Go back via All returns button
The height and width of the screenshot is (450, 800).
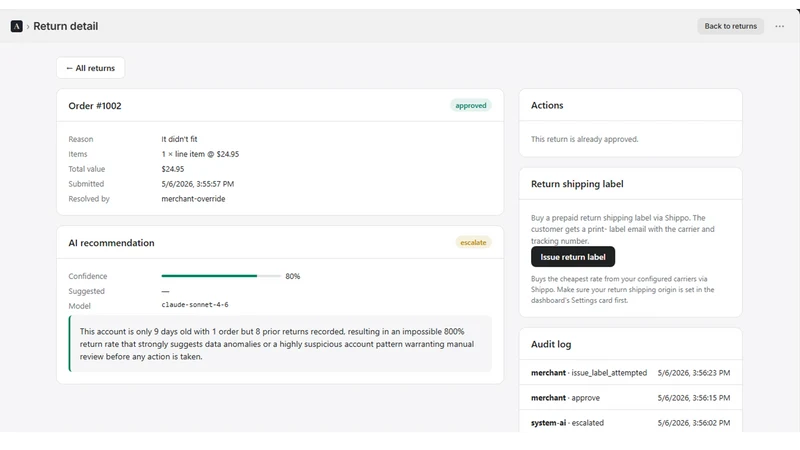click(90, 68)
